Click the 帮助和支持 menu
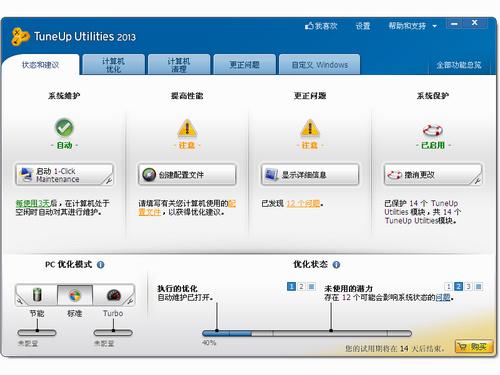 (407, 26)
